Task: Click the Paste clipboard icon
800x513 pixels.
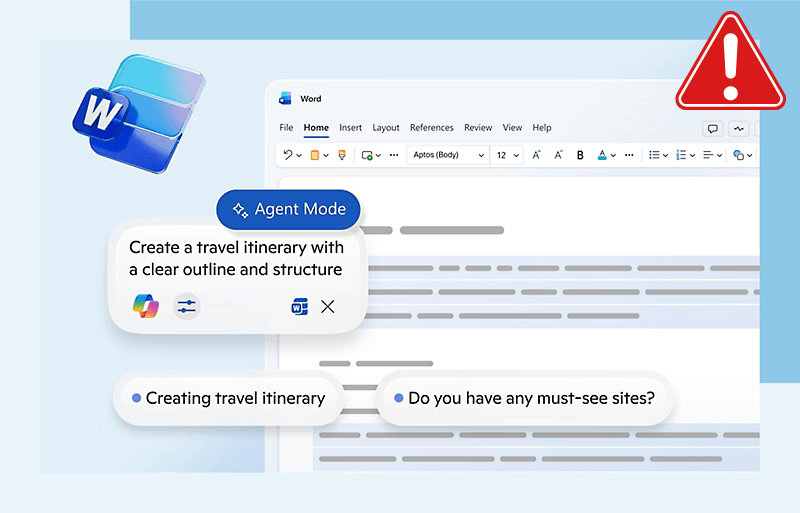Action: point(315,155)
